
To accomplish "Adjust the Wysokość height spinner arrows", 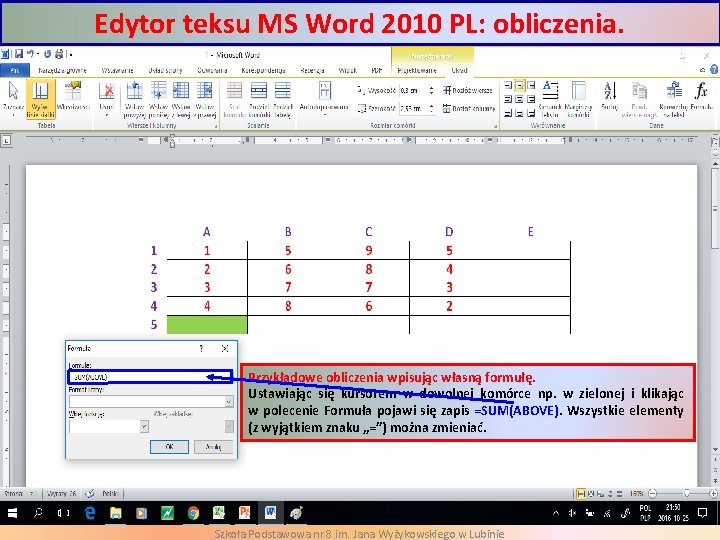I will coord(431,90).
